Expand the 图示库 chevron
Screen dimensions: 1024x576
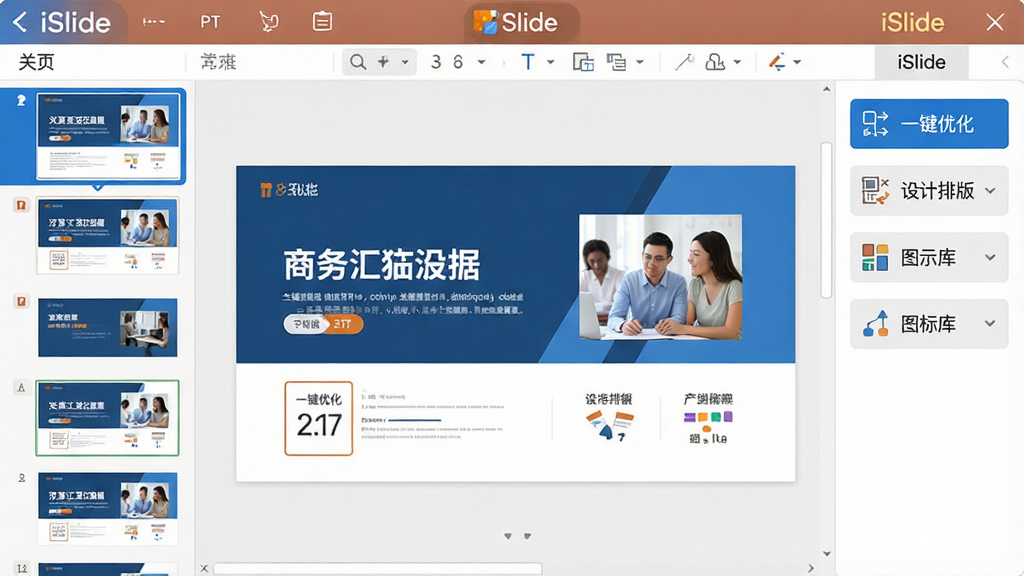coord(990,258)
